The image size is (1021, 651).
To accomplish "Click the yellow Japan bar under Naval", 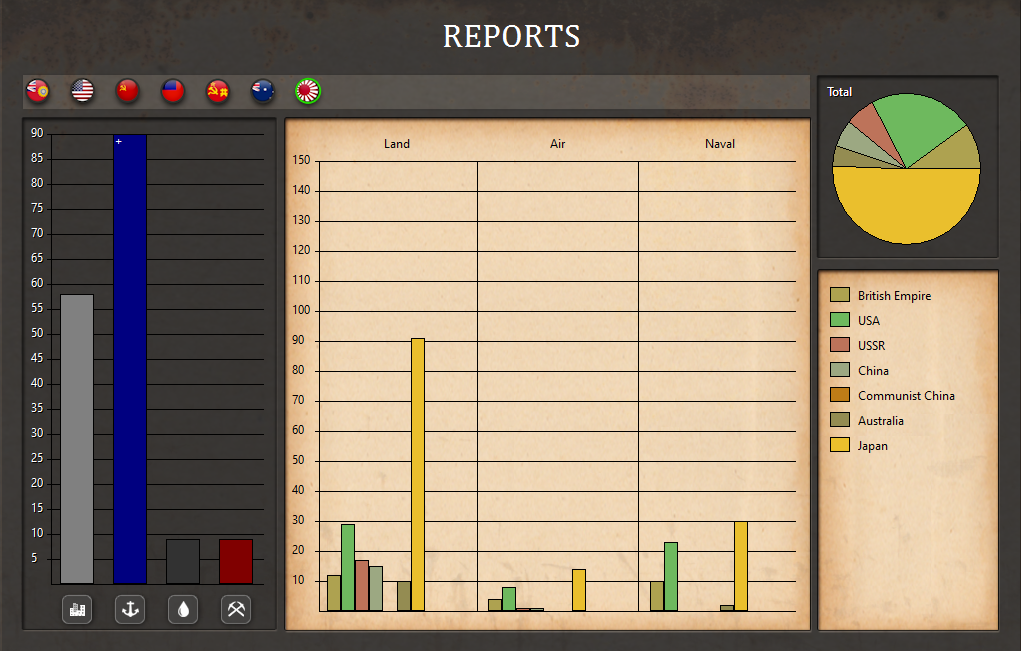I will (740, 566).
